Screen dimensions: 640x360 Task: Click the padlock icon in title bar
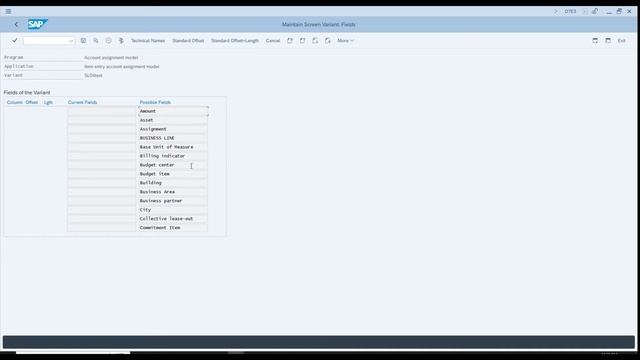pos(595,11)
